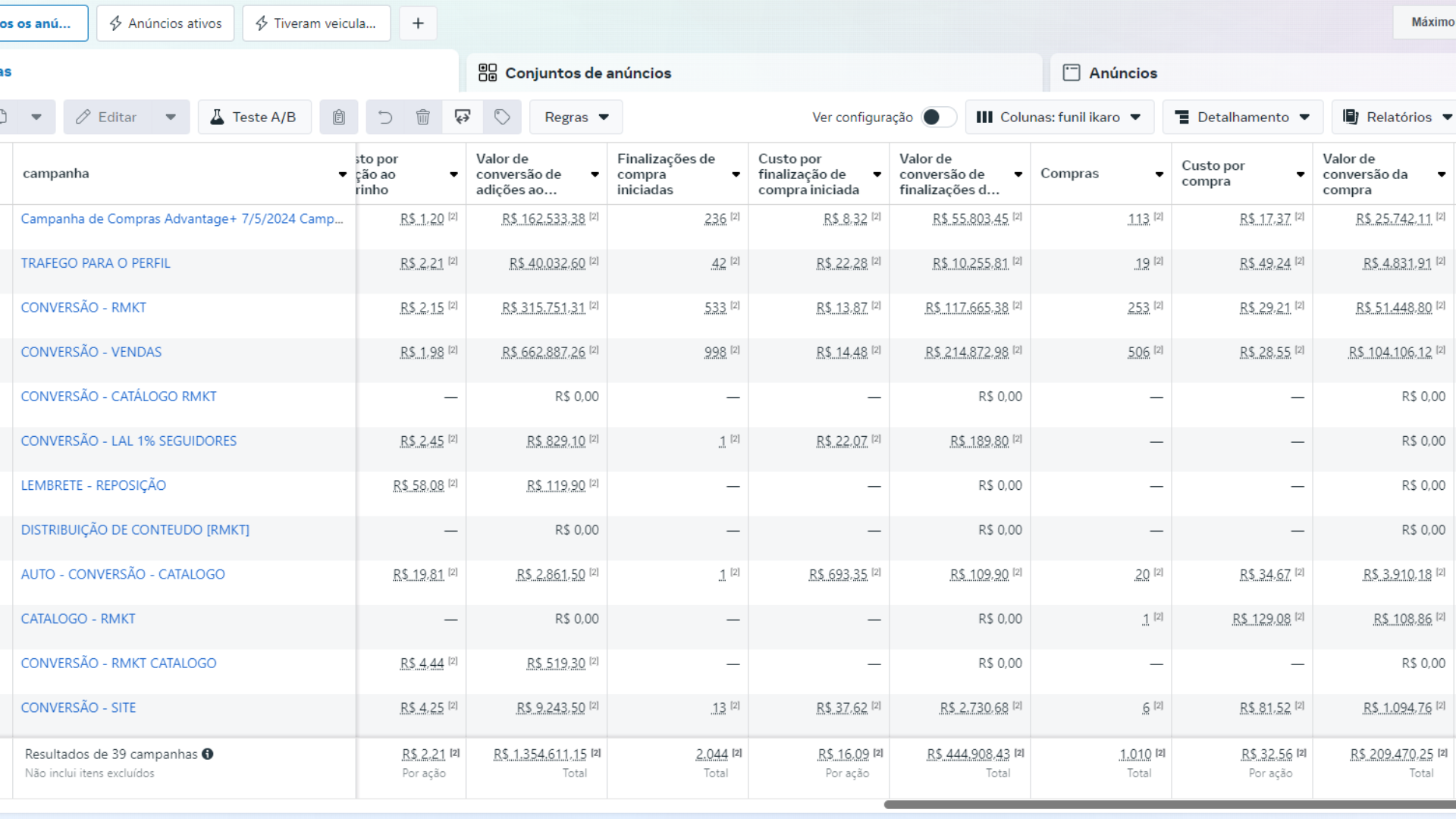The width and height of the screenshot is (1456, 819).
Task: Select the Tiveram veicula... filter tab
Action: tap(316, 24)
